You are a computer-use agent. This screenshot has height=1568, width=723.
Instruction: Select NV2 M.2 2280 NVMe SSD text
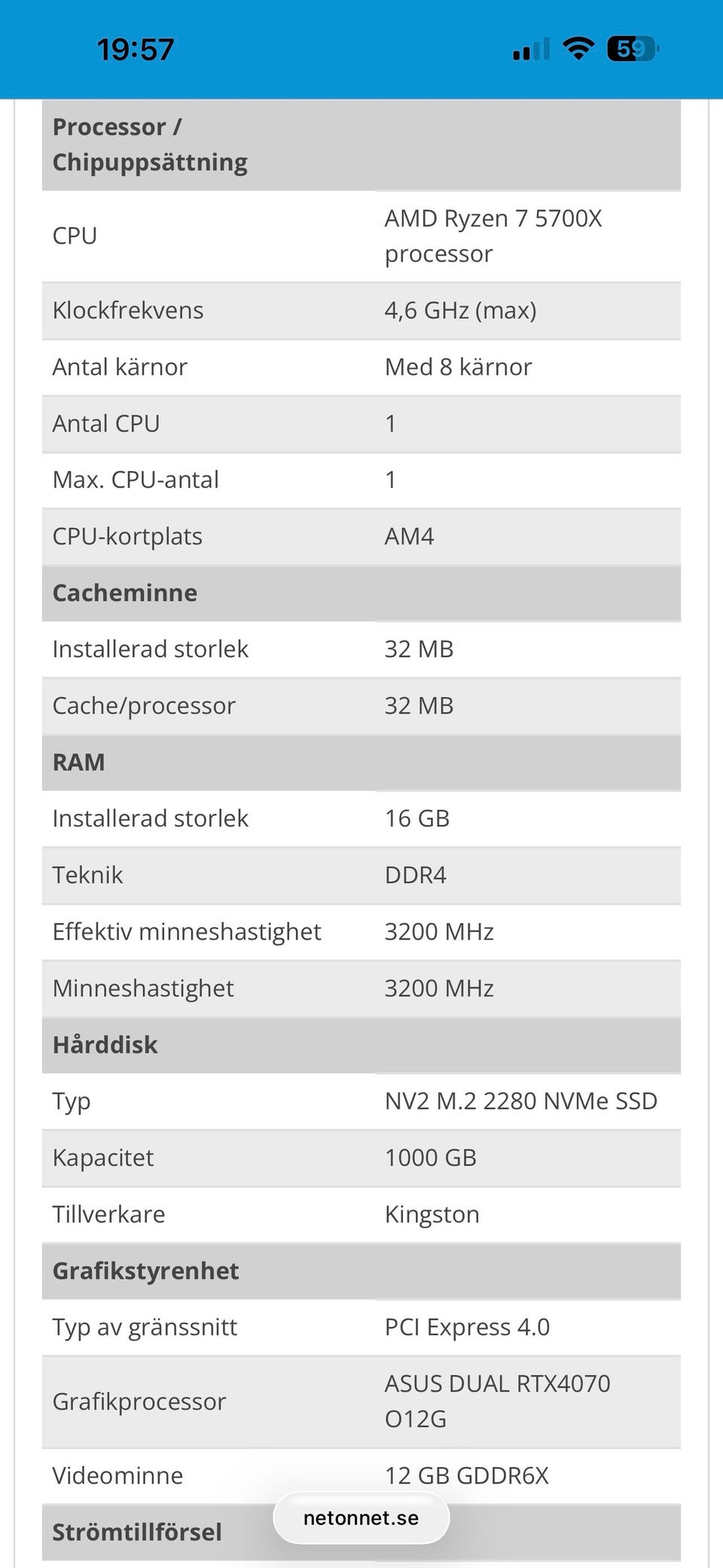click(521, 1101)
